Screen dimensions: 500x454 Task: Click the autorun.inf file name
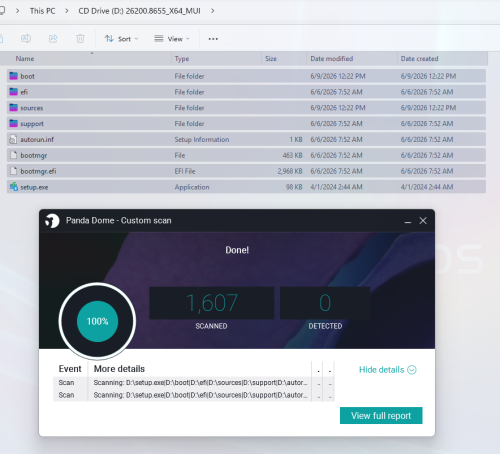[x=37, y=139]
